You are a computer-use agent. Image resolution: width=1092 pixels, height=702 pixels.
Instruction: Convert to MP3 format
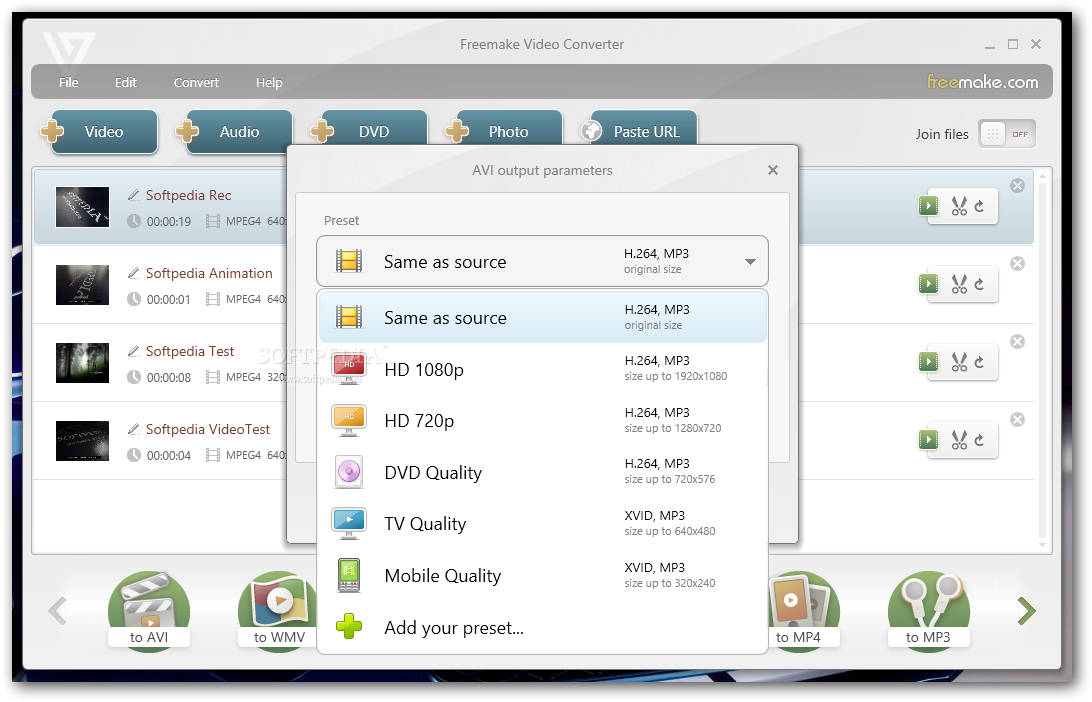tap(928, 610)
